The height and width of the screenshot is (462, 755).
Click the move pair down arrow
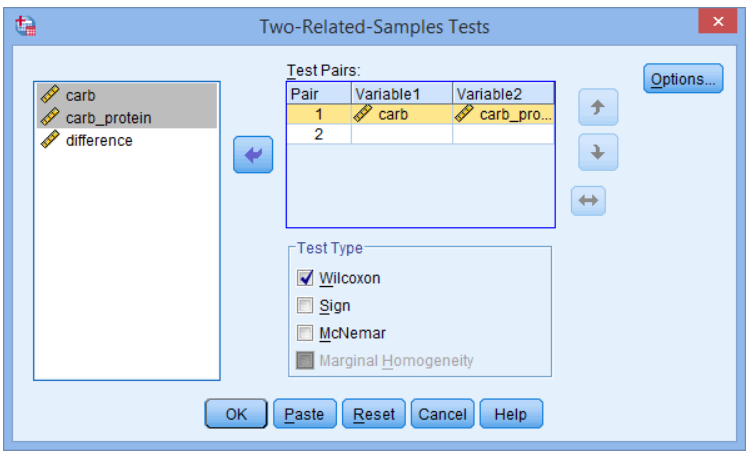[598, 152]
